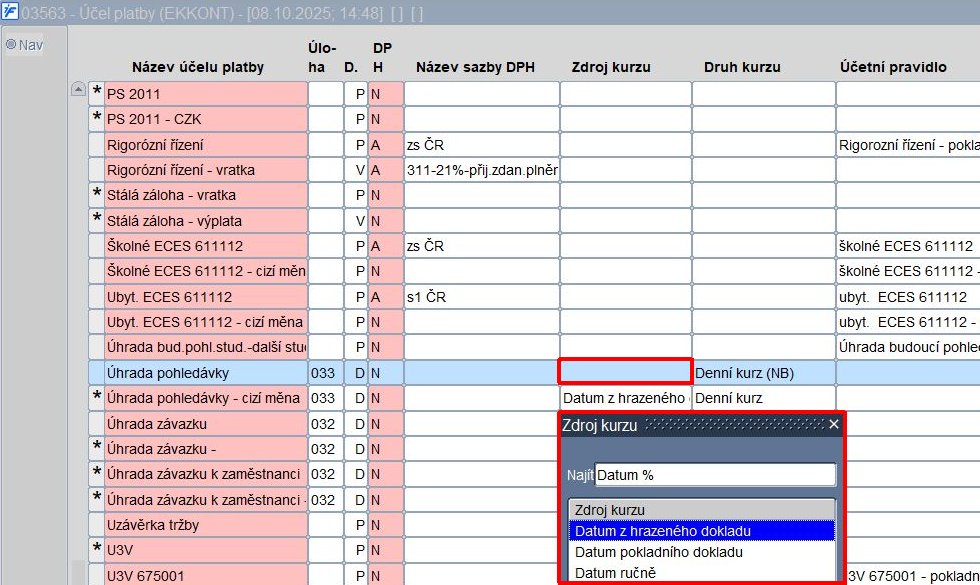The width and height of the screenshot is (980, 585).
Task: Choose Datum z hrazeného dokladu in list
Action: point(702,531)
